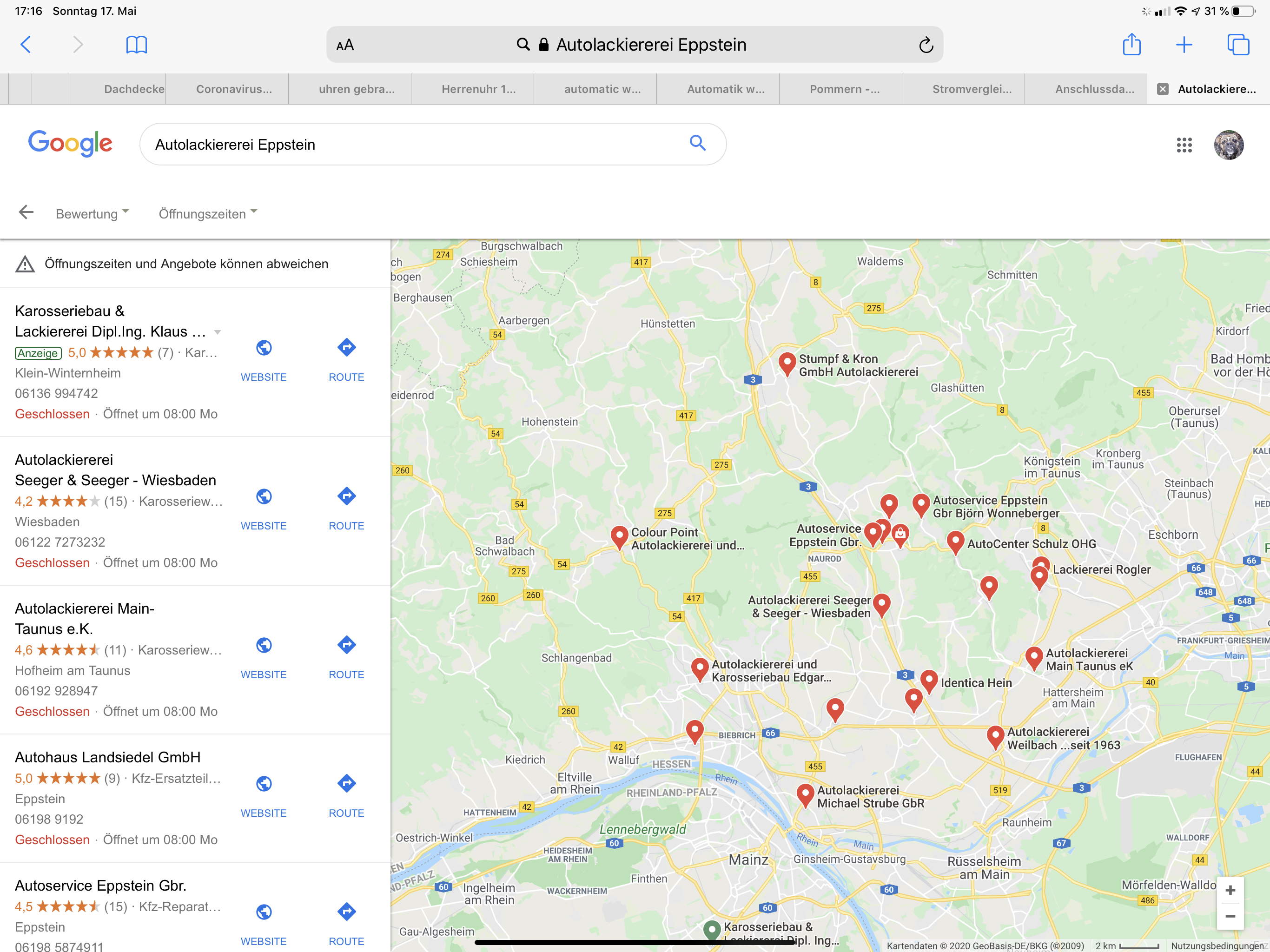
Task: Open website globe for Autolackiererei Main-Taunus
Action: click(x=264, y=645)
